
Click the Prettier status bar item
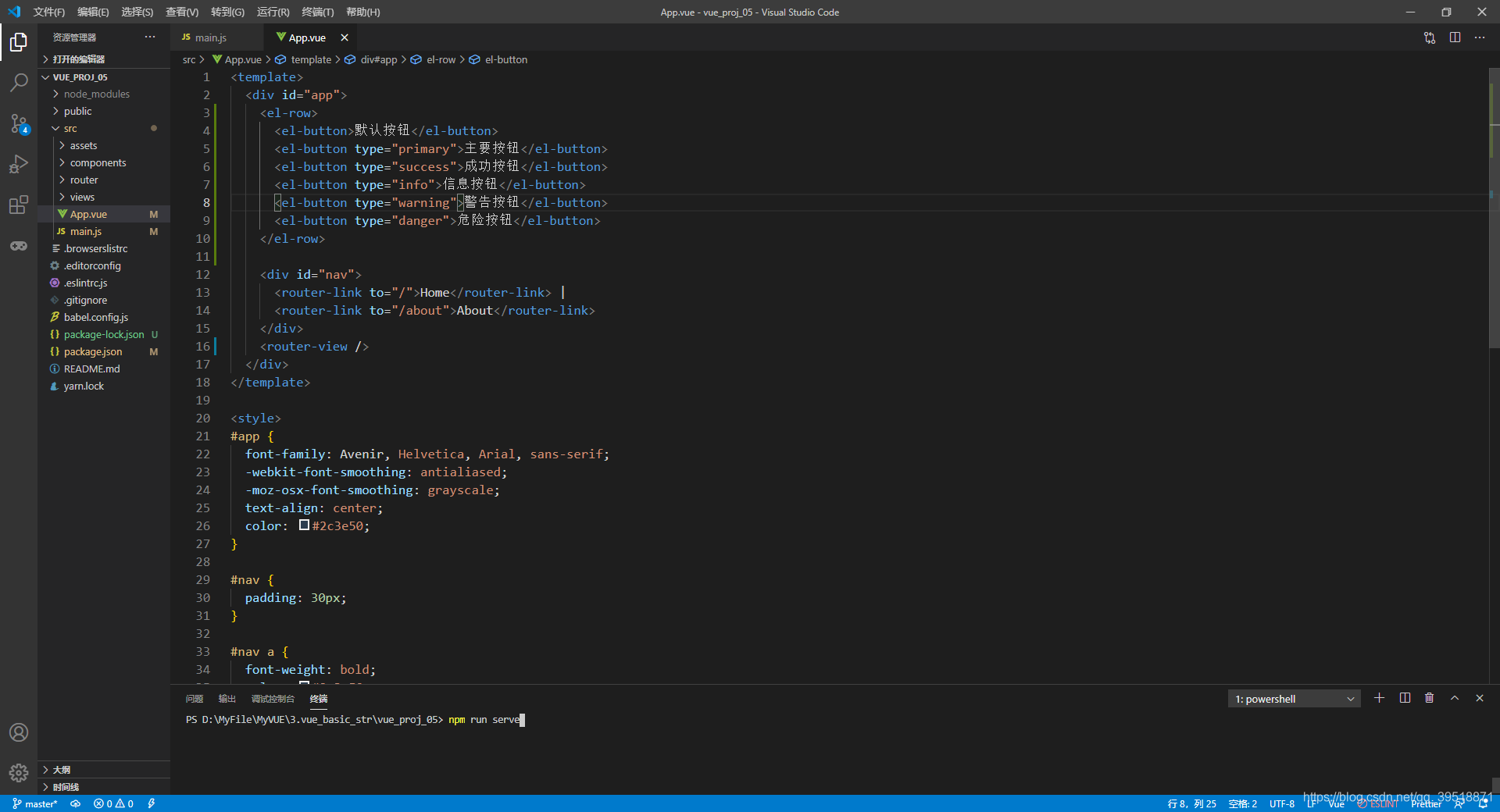(x=1427, y=803)
